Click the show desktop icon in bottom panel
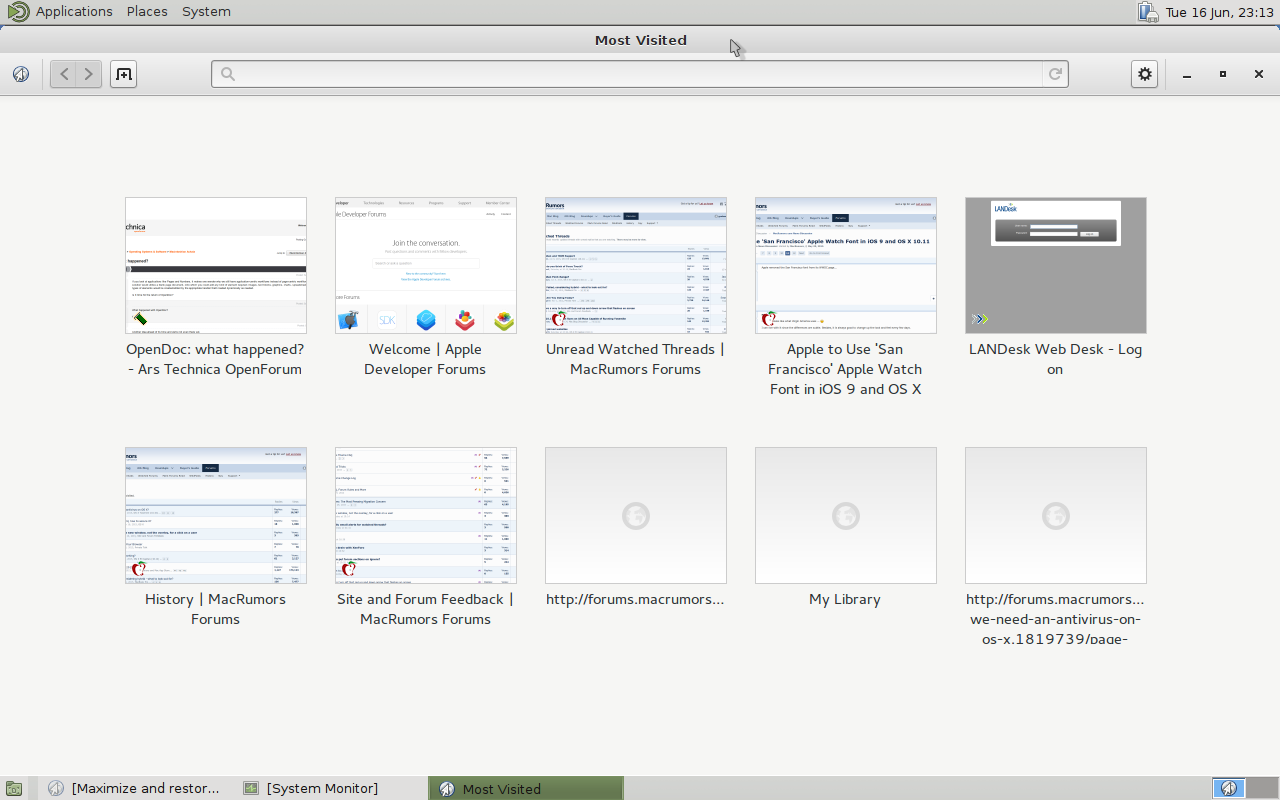The height and width of the screenshot is (800, 1280). pos(13,788)
